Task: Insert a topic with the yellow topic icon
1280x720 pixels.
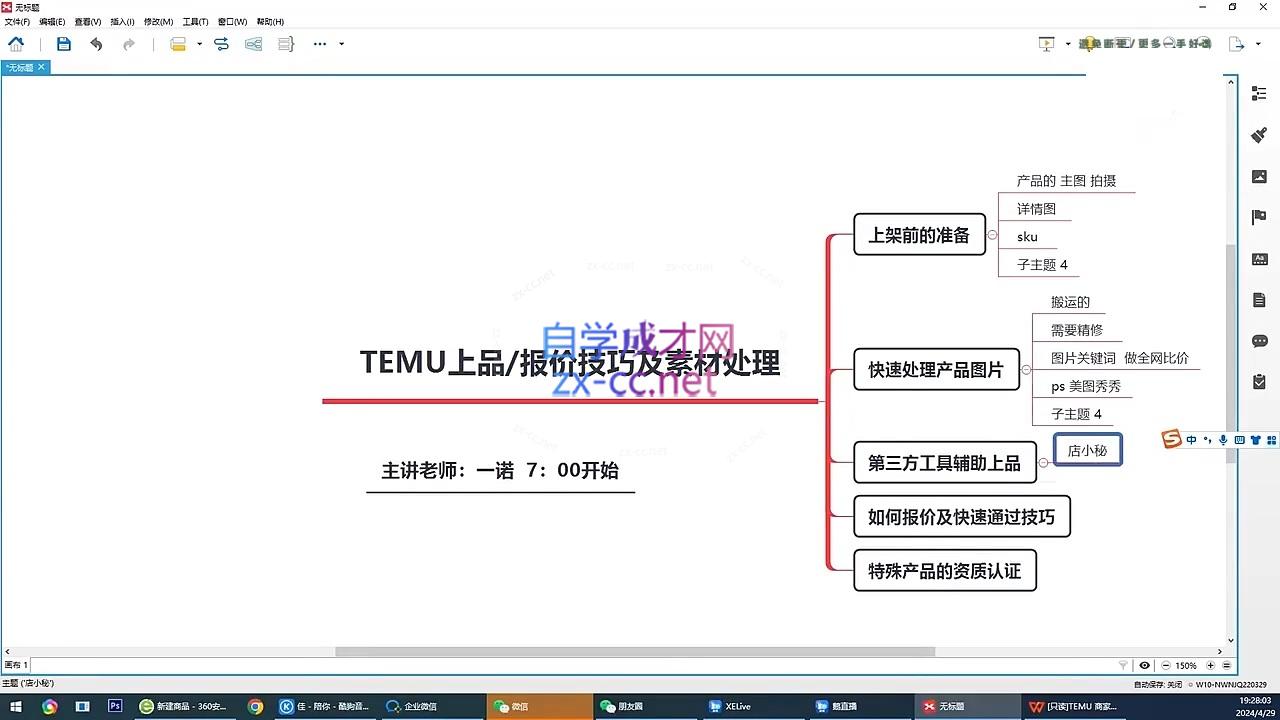Action: (x=178, y=44)
